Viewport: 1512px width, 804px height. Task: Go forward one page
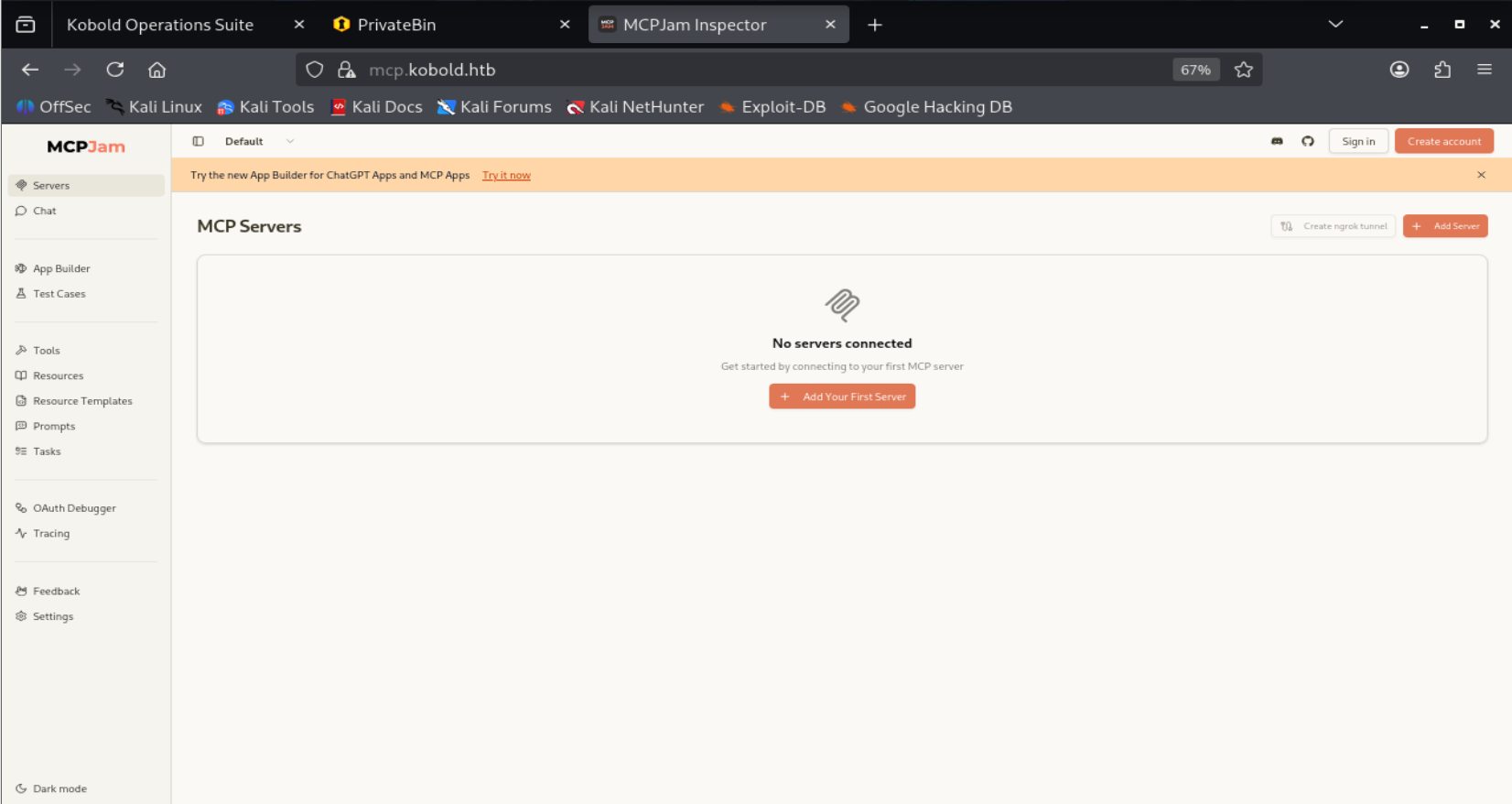tap(72, 70)
